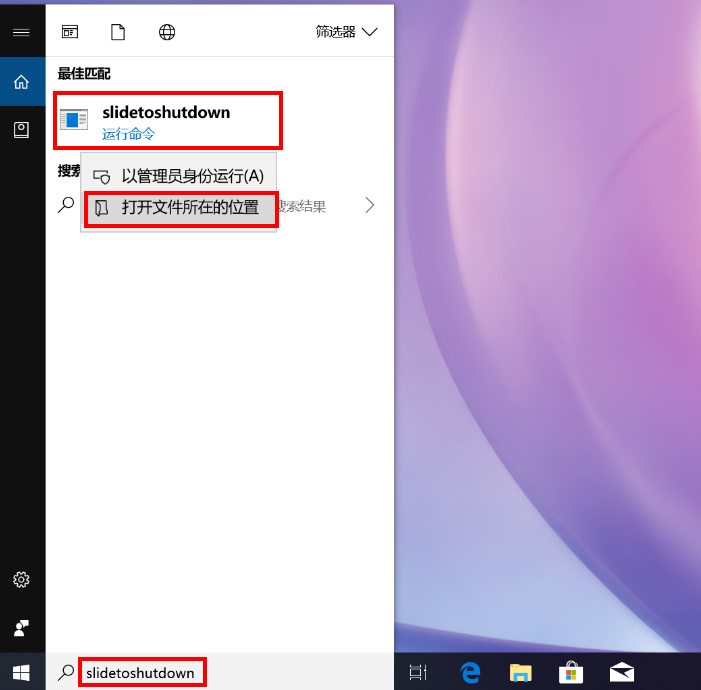Open Microsoft Store from the taskbar
The height and width of the screenshot is (690, 701).
pyautogui.click(x=571, y=673)
